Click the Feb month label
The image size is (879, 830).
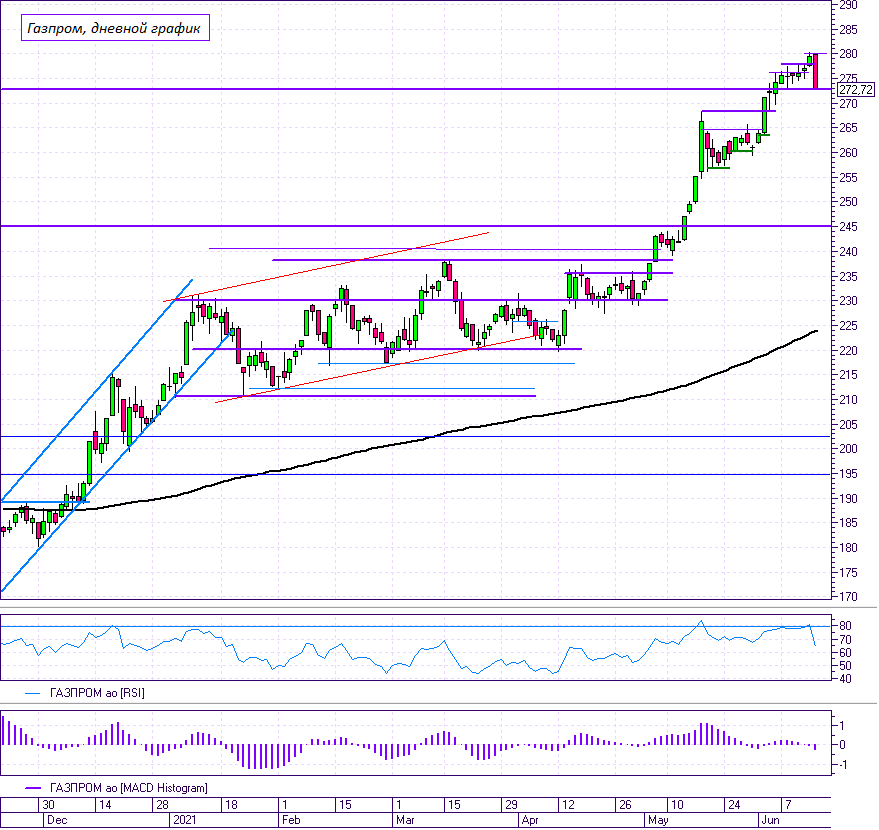pyautogui.click(x=291, y=820)
